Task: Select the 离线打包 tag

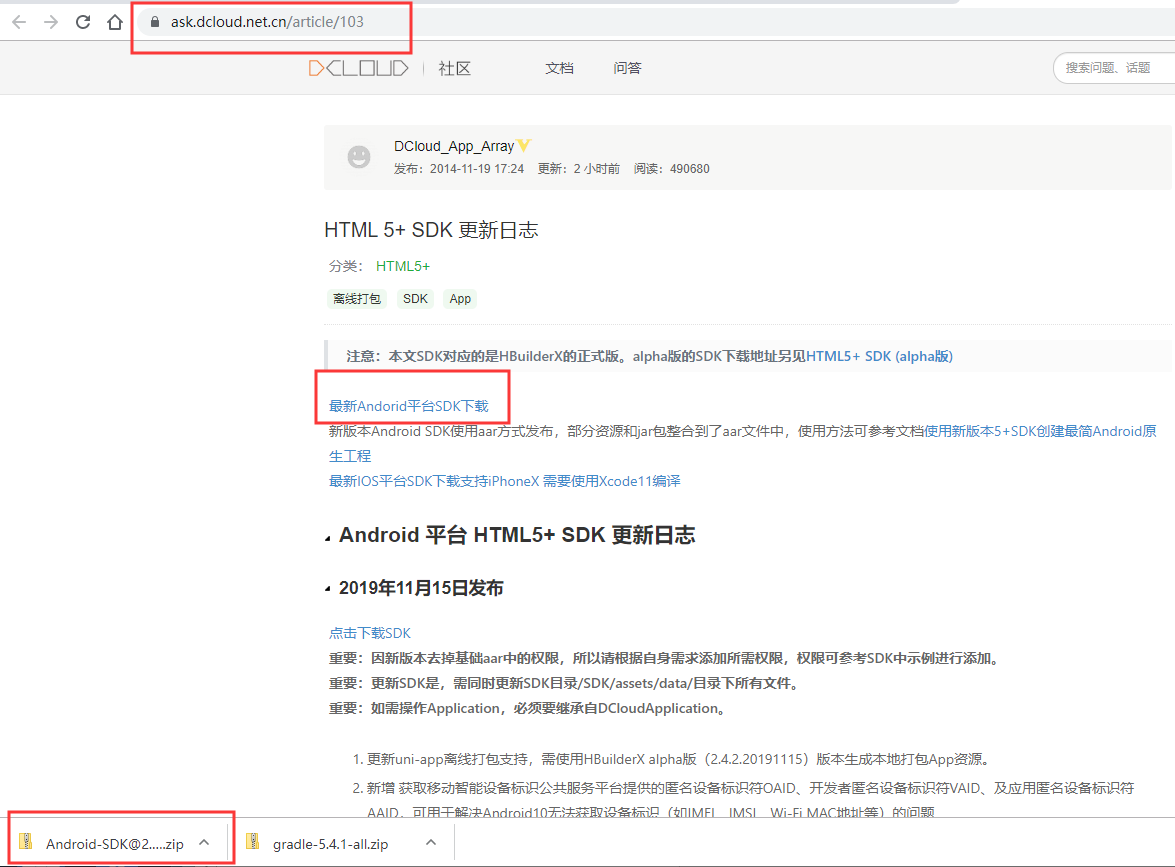Action: [x=357, y=299]
